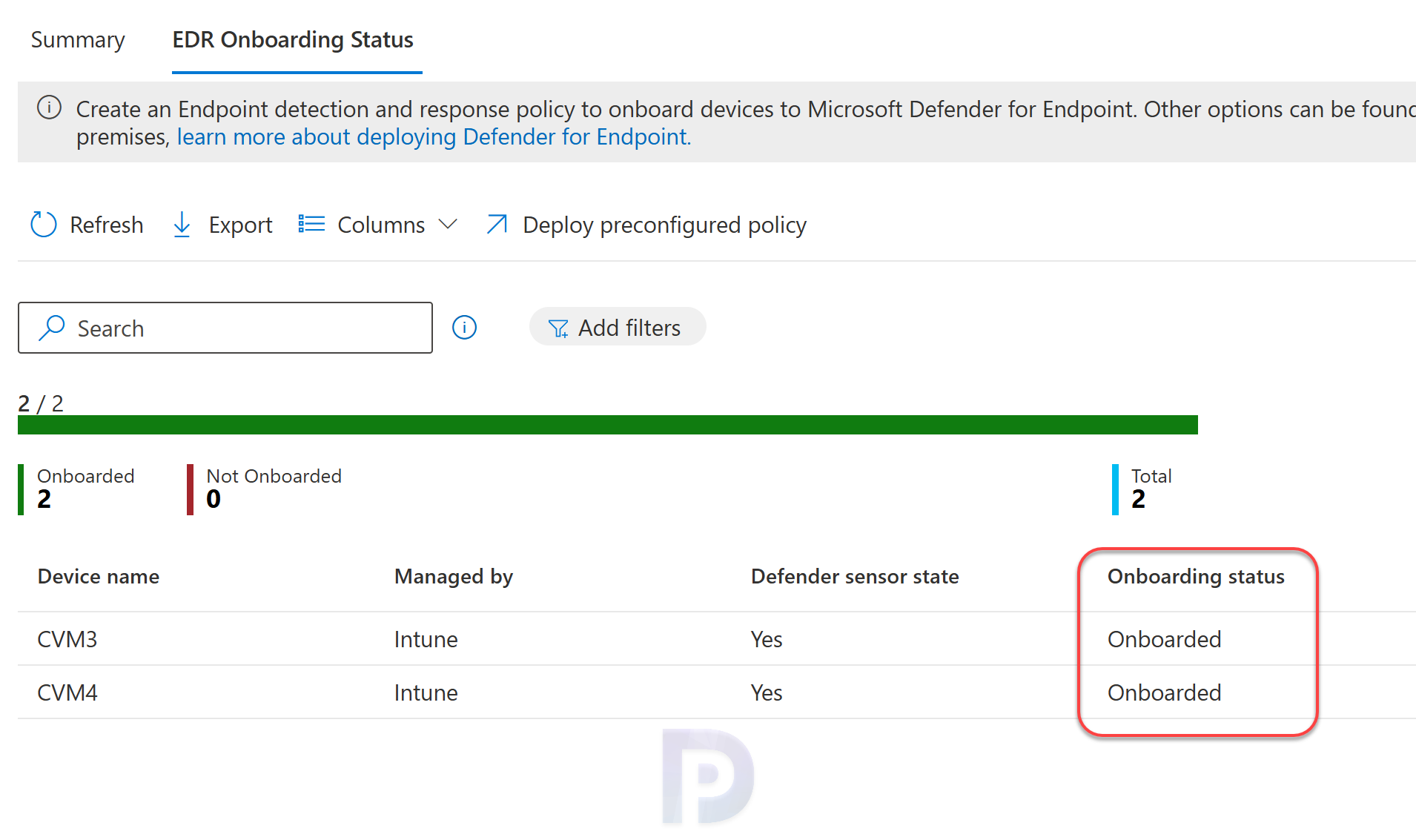
Task: Click the Refresh label
Action: pyautogui.click(x=107, y=225)
